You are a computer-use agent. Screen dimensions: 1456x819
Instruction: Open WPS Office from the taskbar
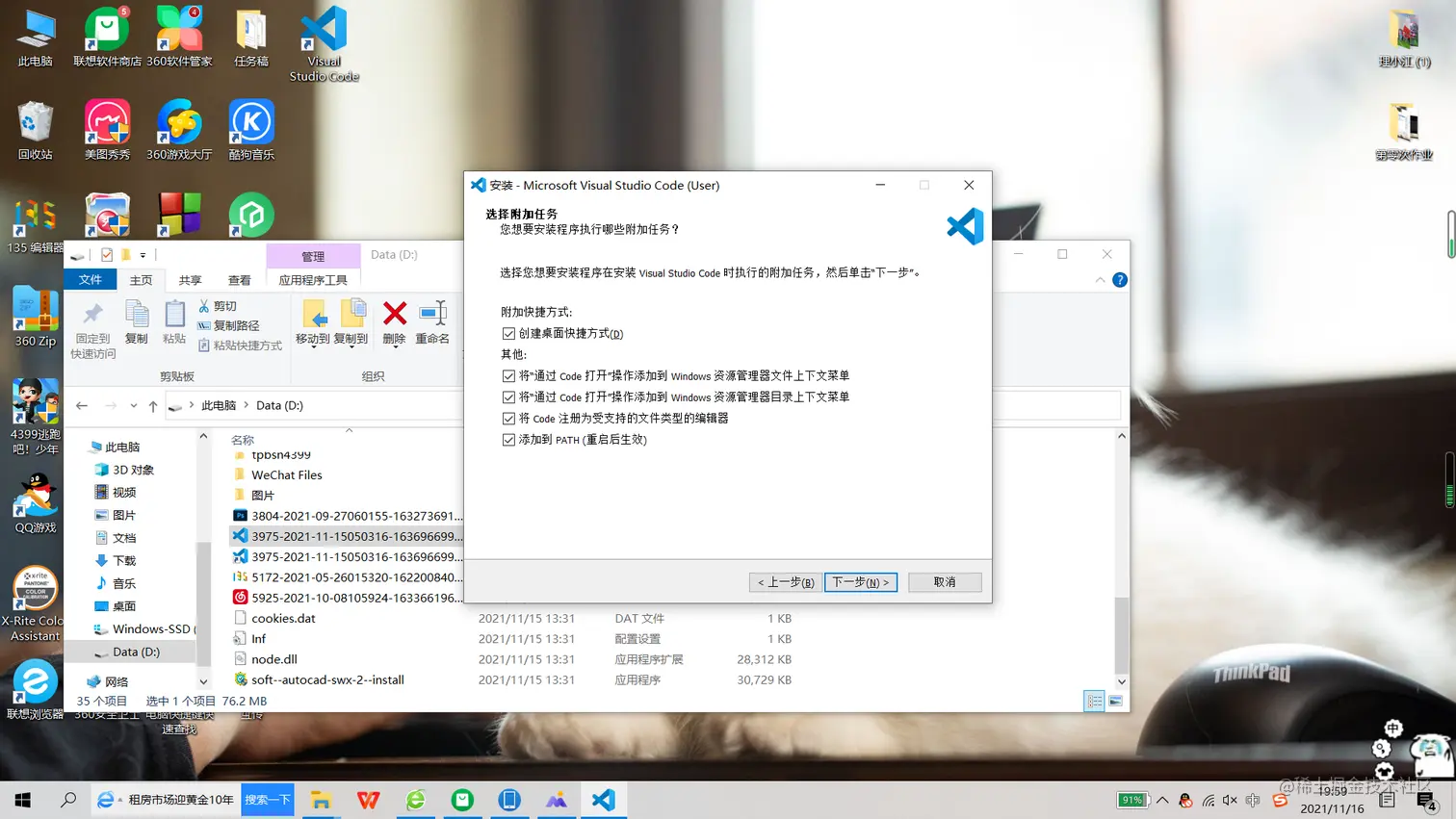pos(368,800)
